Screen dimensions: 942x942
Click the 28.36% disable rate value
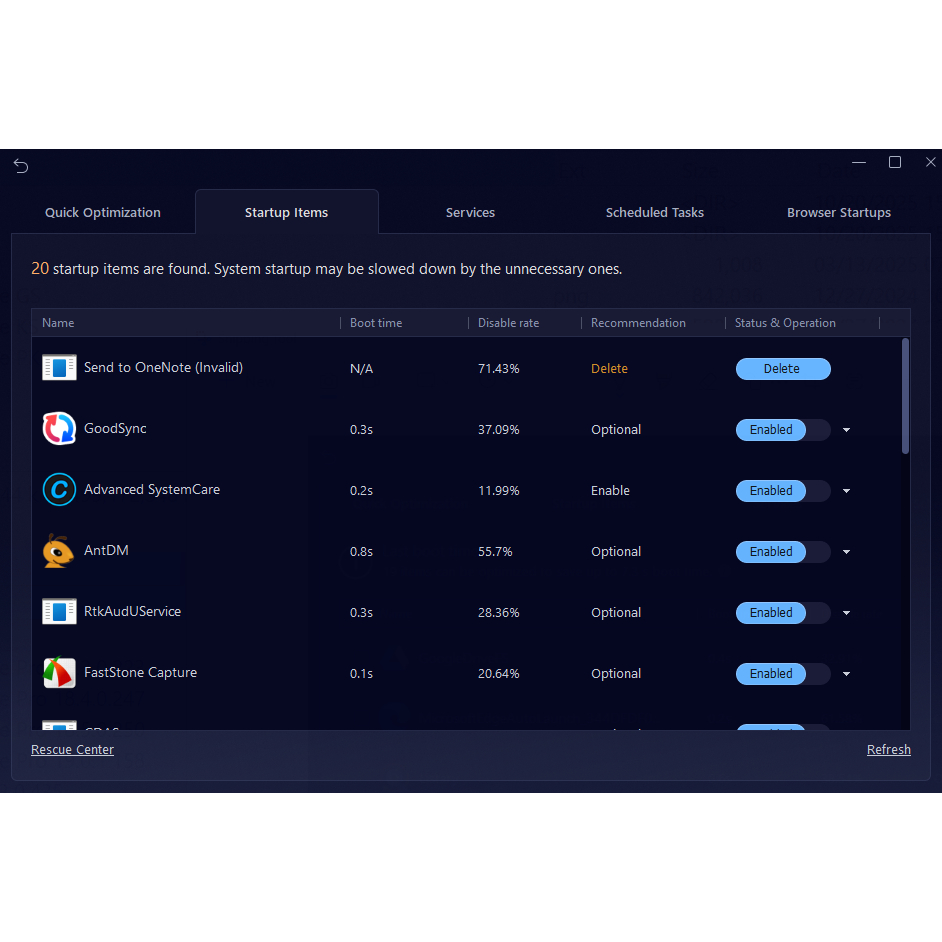tap(499, 613)
